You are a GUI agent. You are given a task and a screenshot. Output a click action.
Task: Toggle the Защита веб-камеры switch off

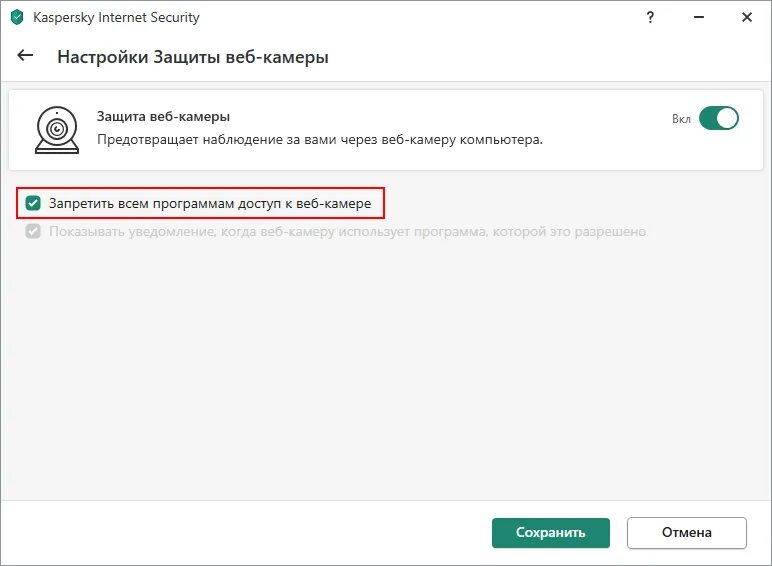point(718,119)
